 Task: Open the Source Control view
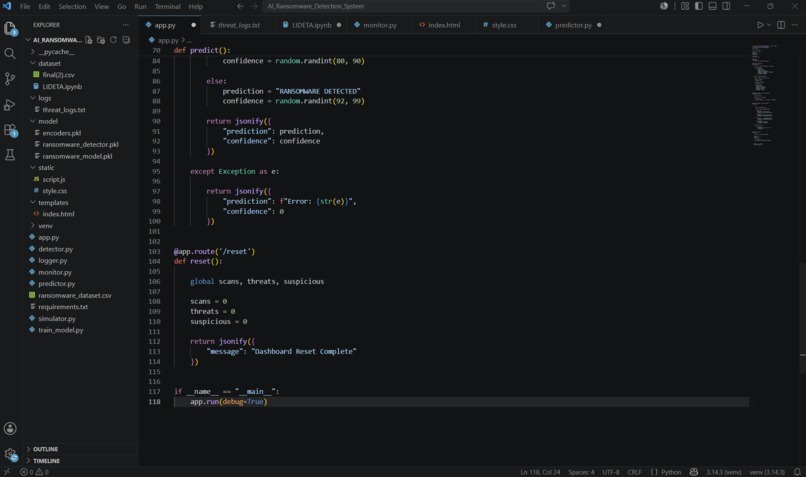10,79
